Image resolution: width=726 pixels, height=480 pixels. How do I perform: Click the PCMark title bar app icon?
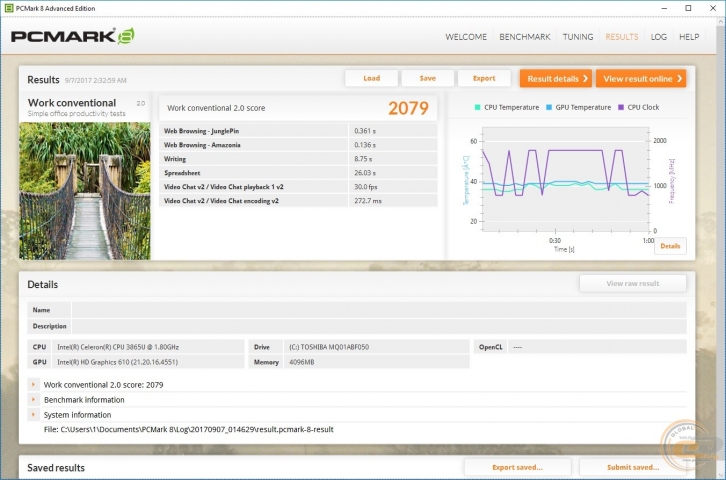[x=8, y=8]
